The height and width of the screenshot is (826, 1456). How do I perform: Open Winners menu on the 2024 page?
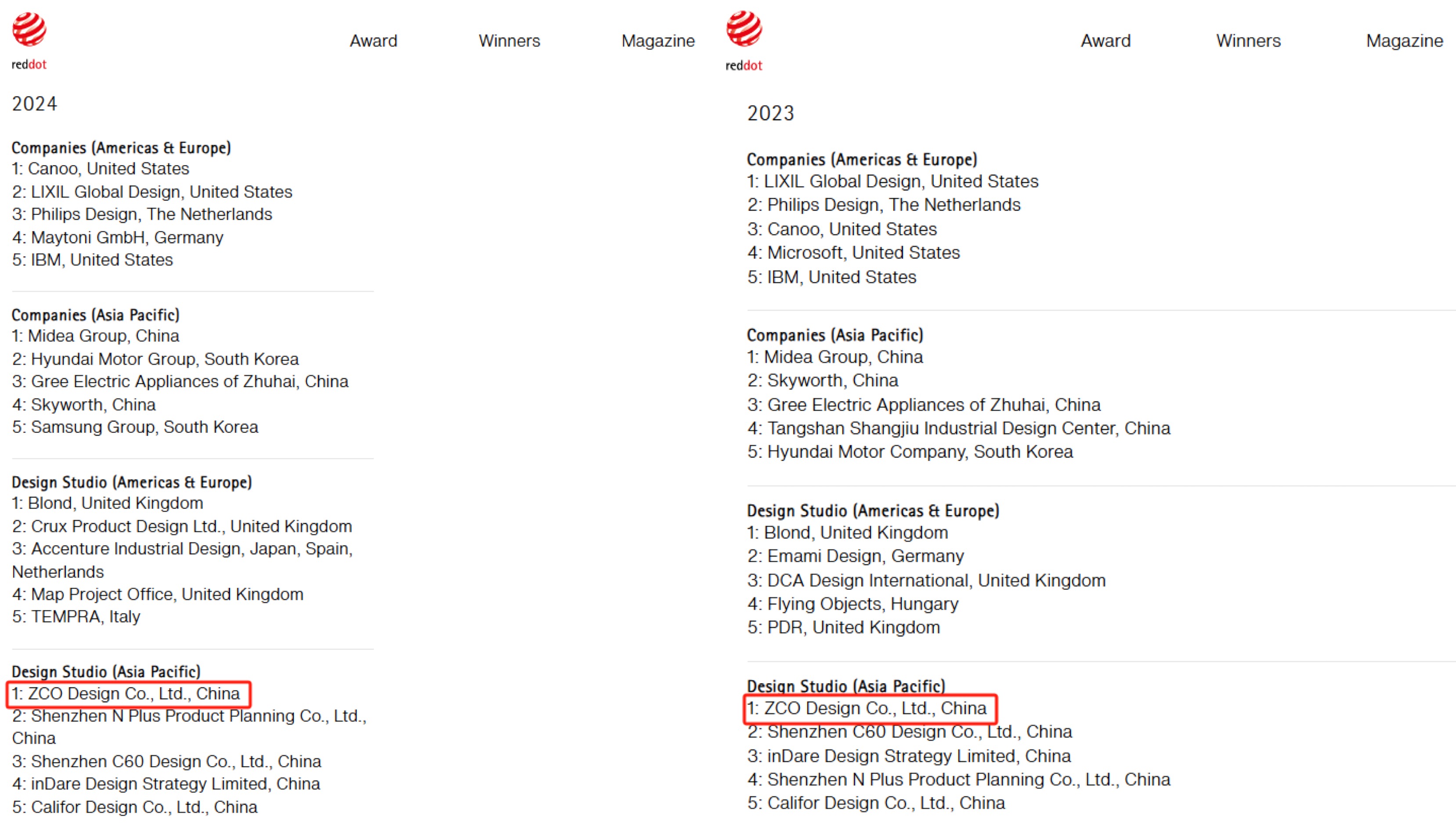(x=509, y=41)
